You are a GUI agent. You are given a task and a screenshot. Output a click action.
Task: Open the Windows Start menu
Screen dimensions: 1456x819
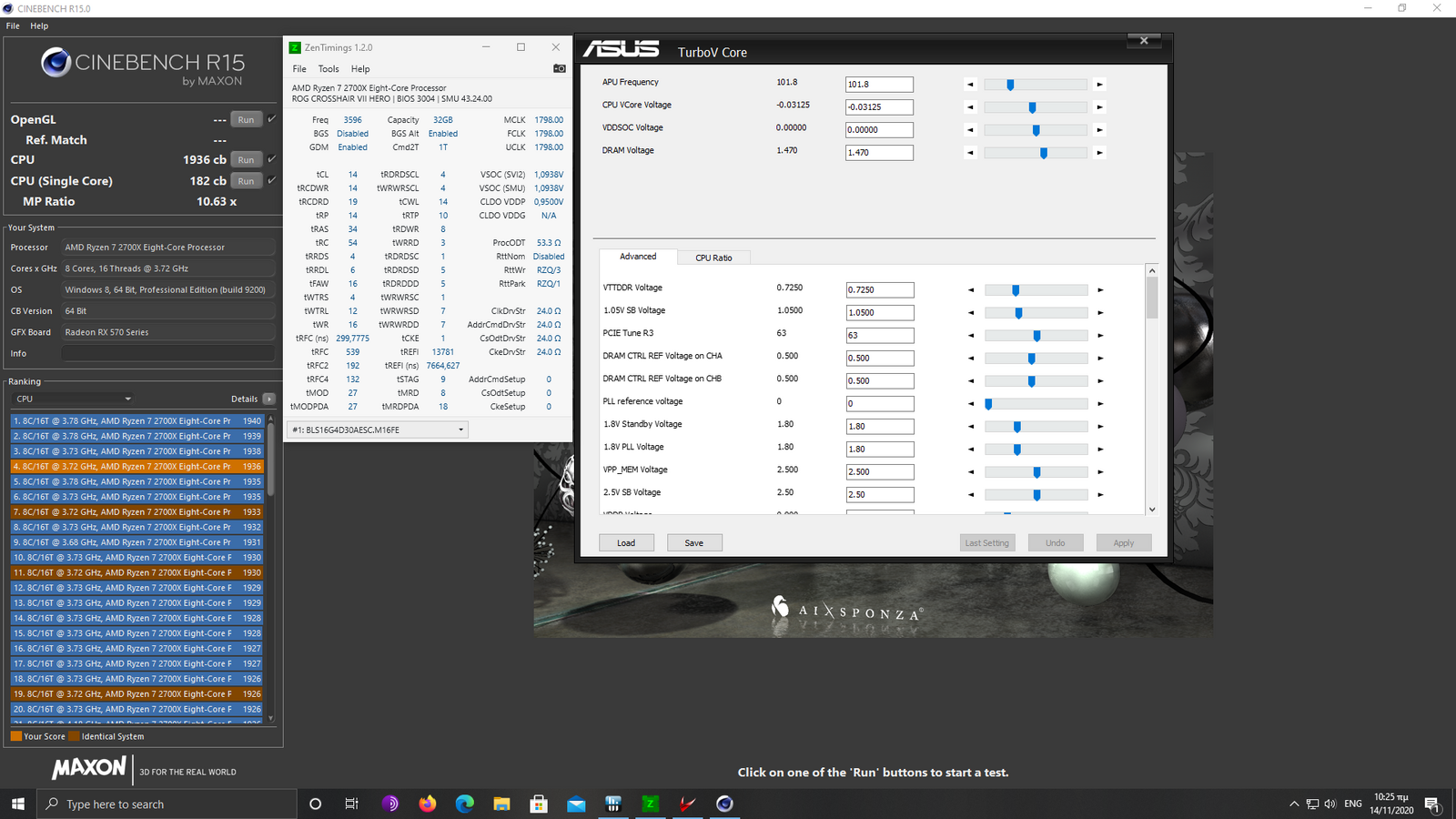[17, 804]
